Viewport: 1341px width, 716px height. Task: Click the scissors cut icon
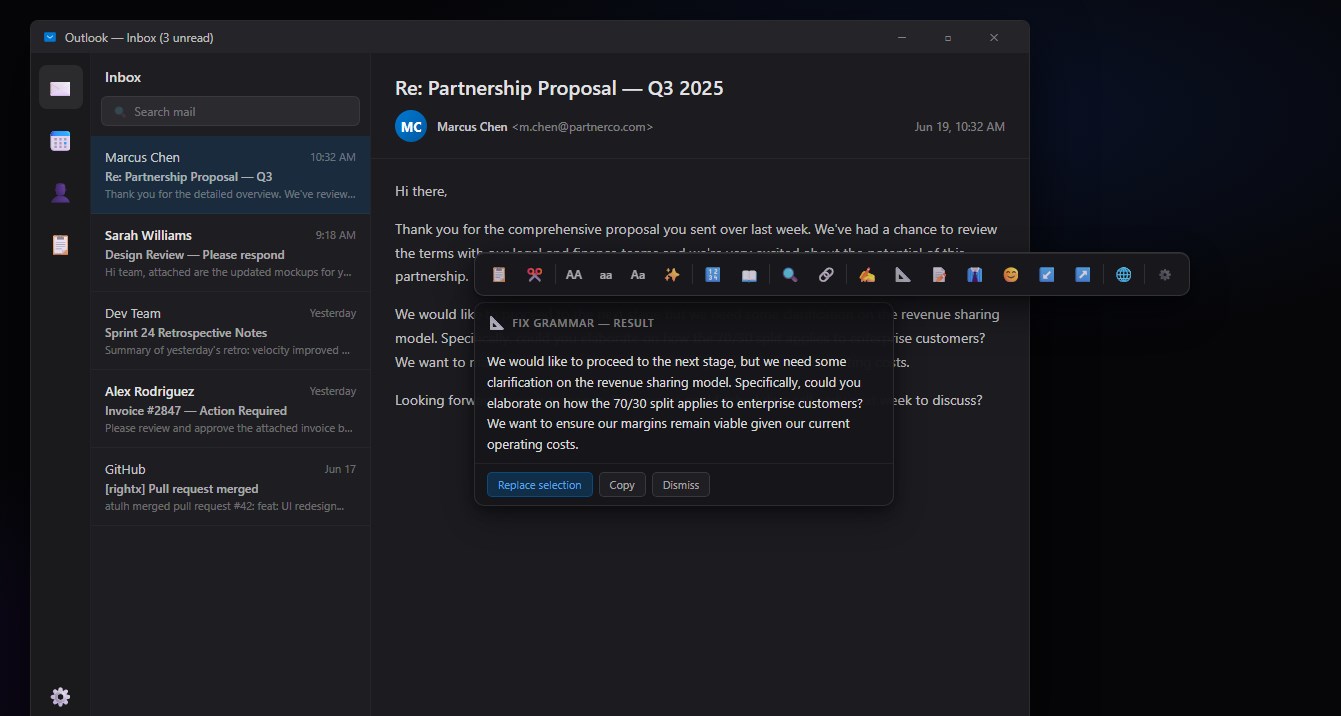coord(535,274)
